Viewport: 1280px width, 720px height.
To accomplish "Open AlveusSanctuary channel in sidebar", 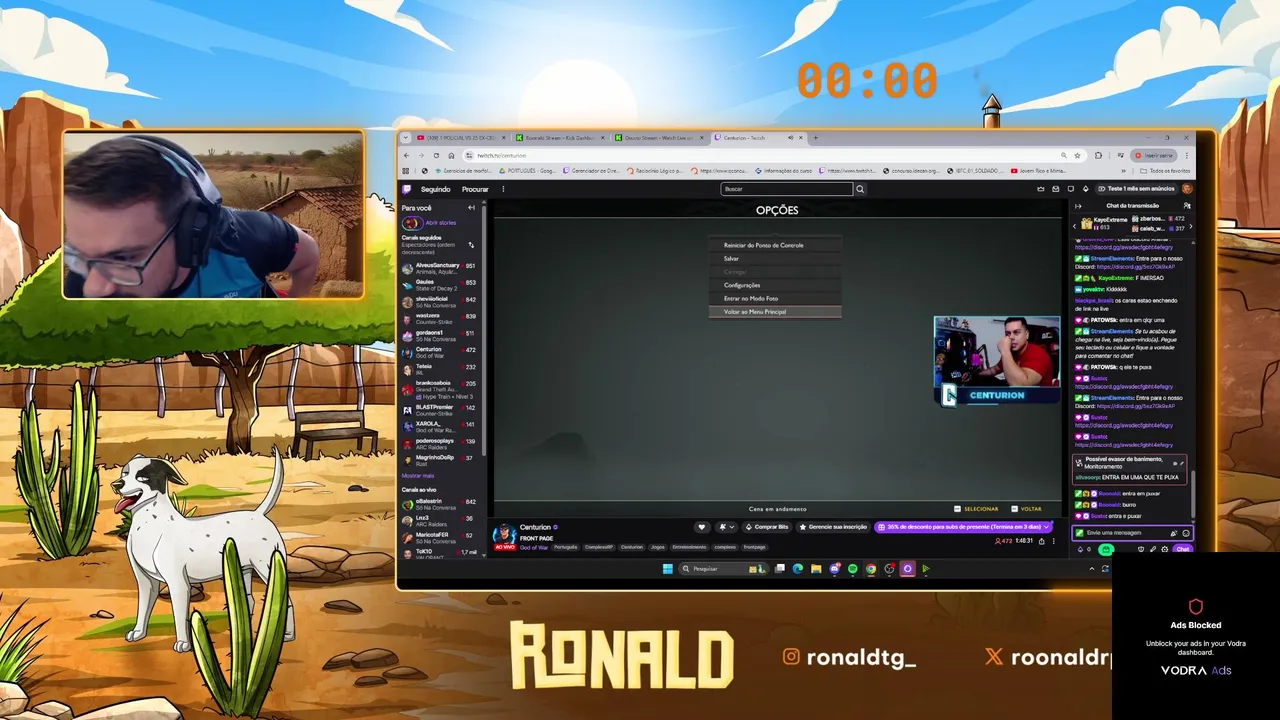I will [440, 268].
